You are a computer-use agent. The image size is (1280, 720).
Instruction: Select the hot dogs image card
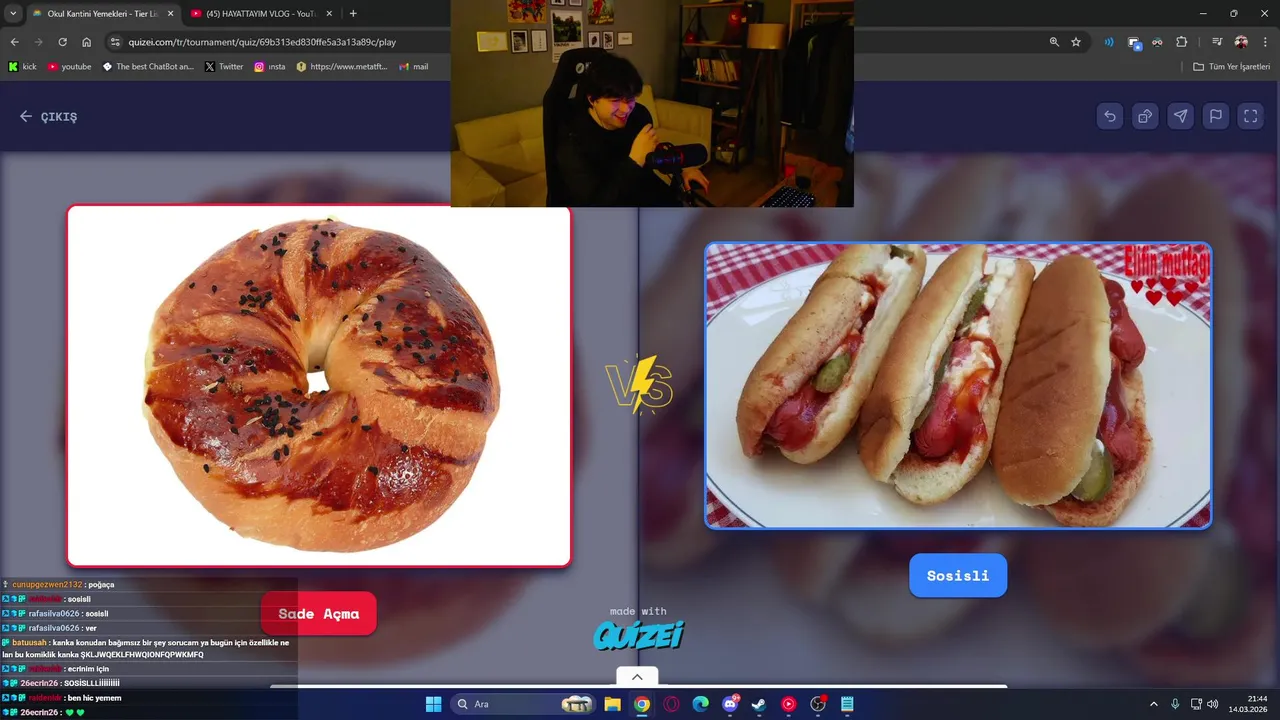(x=958, y=385)
